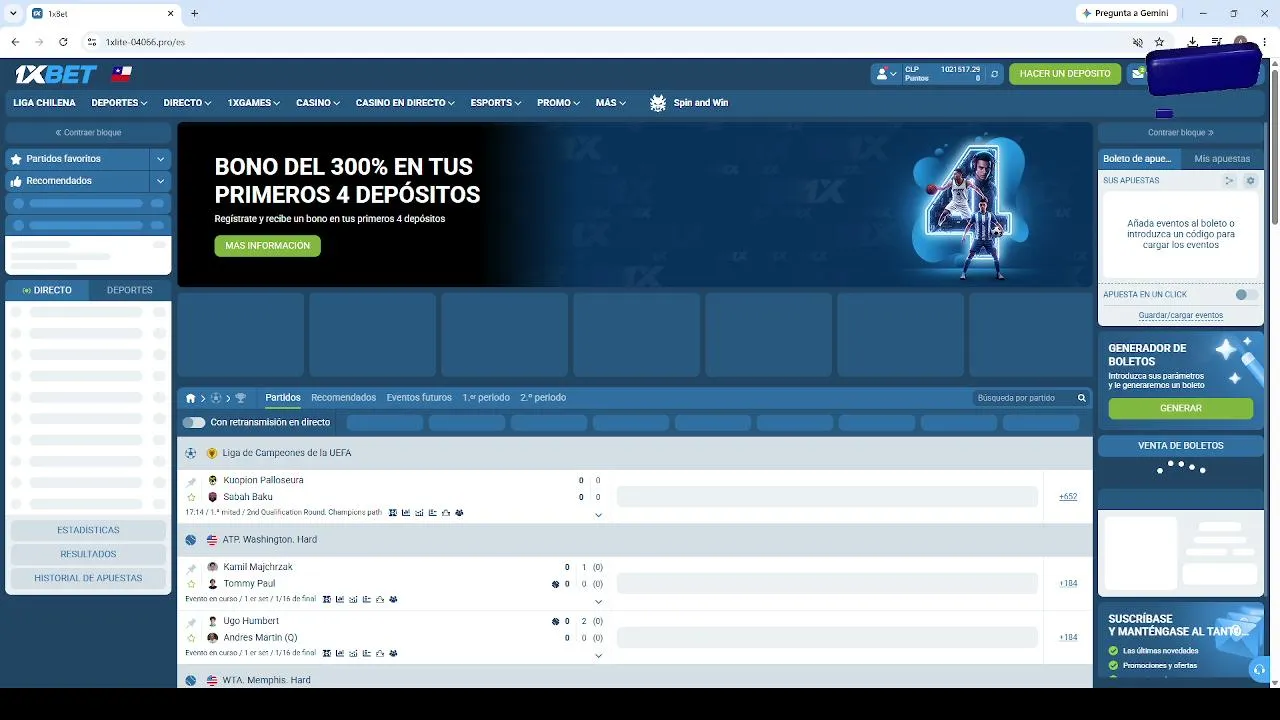Click the bet slip share icon
Viewport: 1280px width, 720px height.
(1230, 181)
